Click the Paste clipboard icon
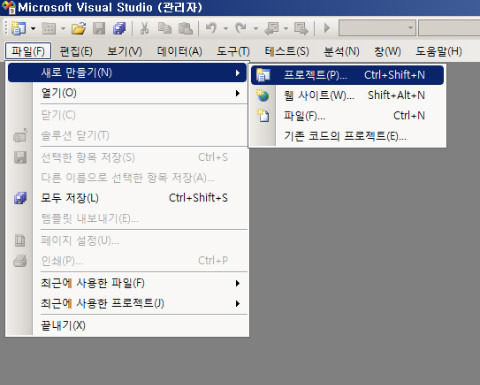This screenshot has height=385, width=480. 185,28
